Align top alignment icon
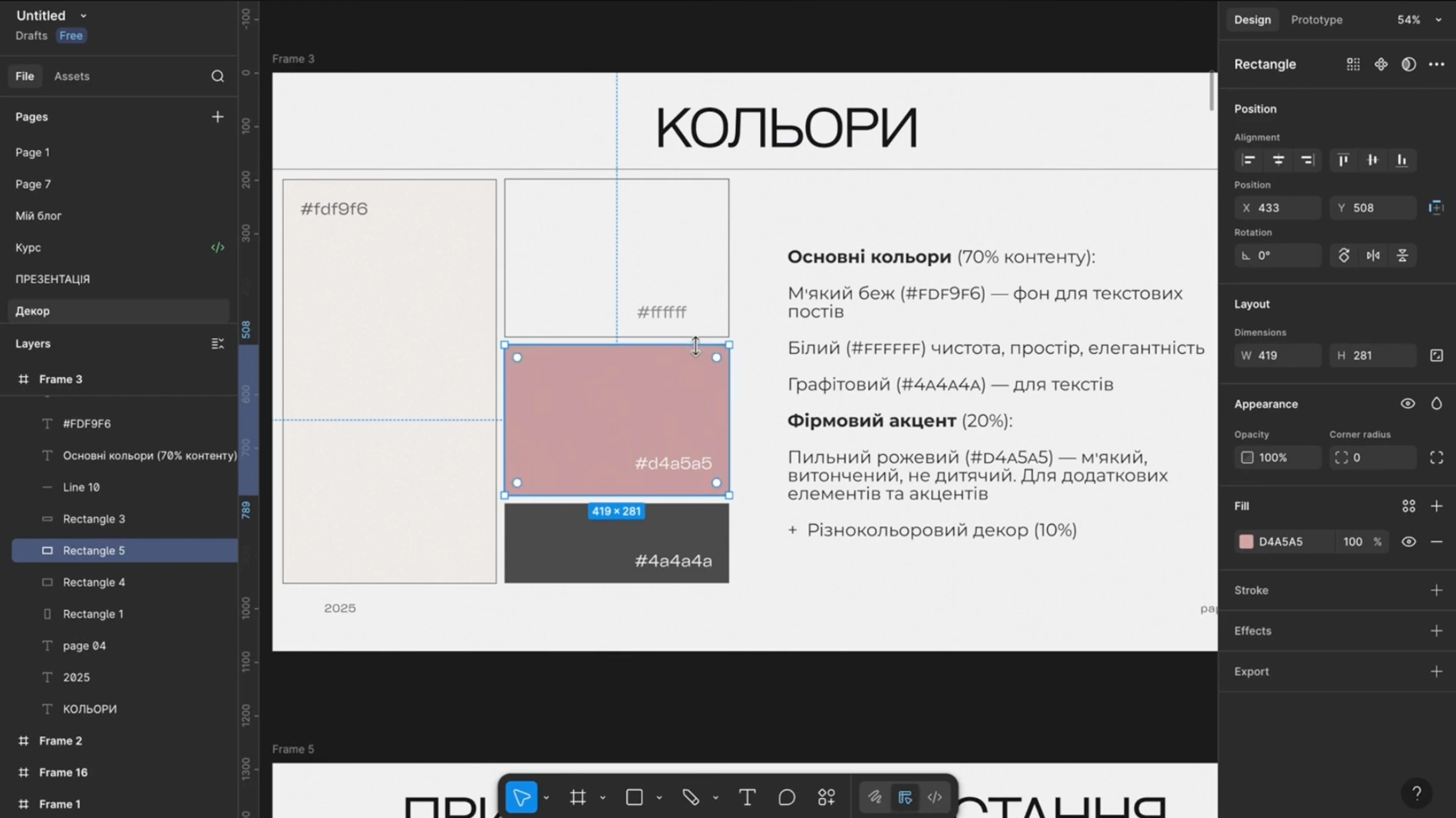Image resolution: width=1456 pixels, height=818 pixels. click(1343, 160)
